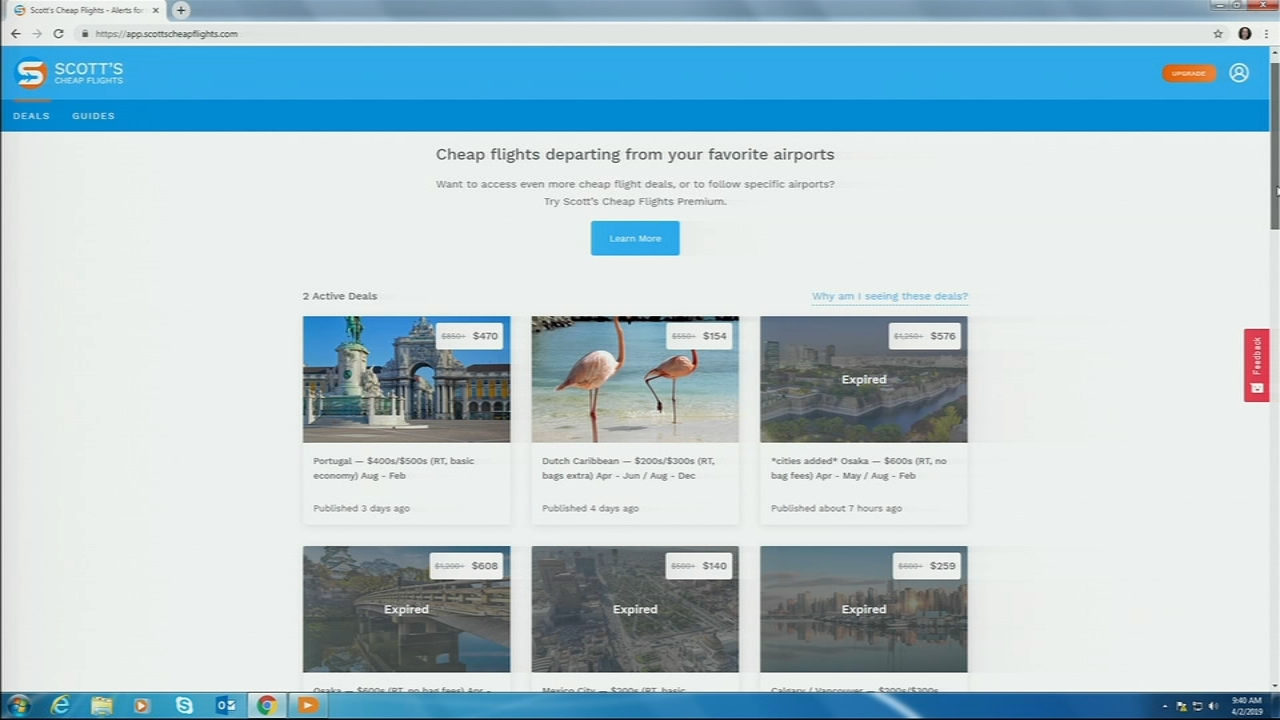The image size is (1280, 720).
Task: Click the '2 Active Deals' label
Action: pos(340,296)
